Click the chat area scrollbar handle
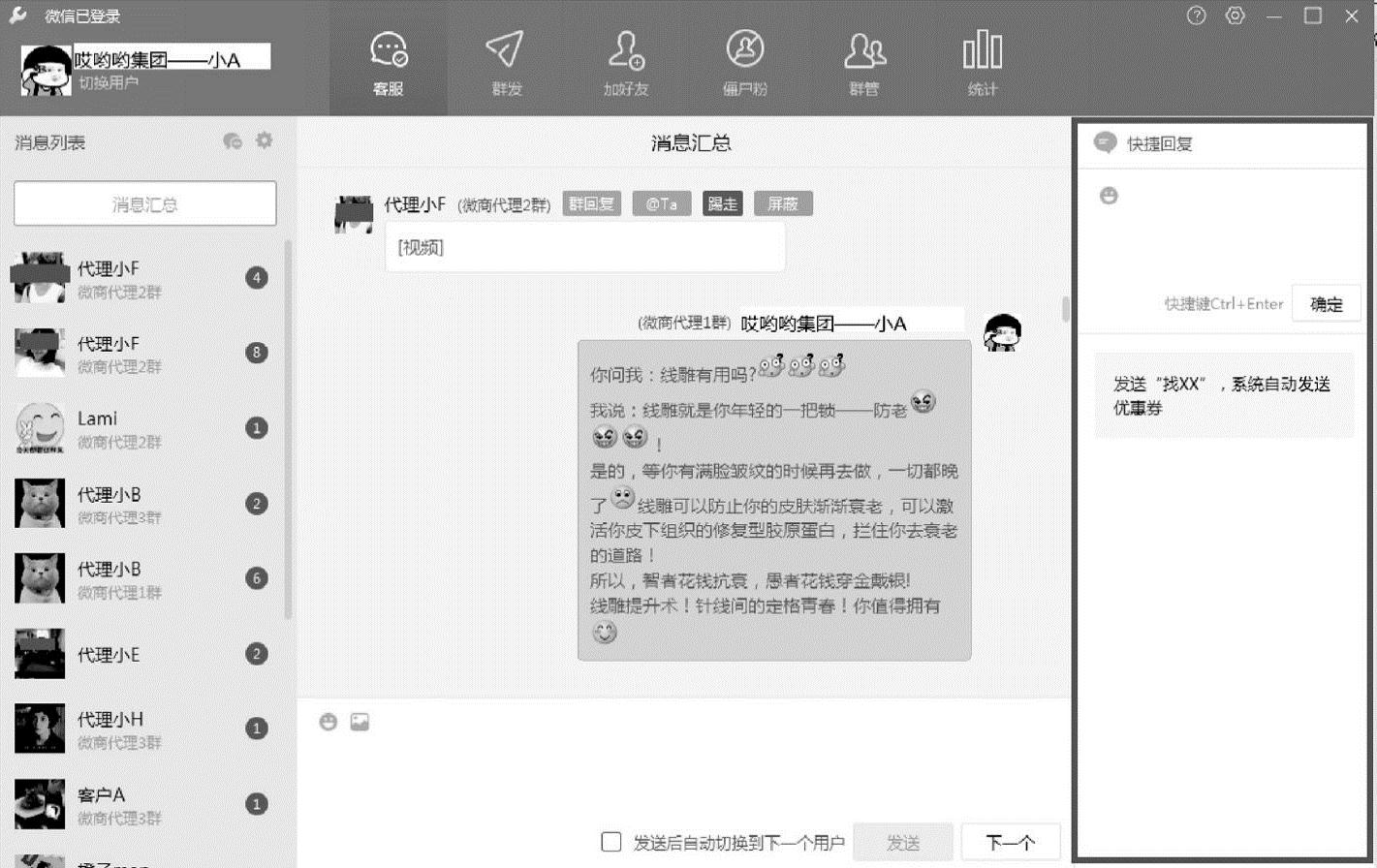The image size is (1377, 868). [1066, 309]
